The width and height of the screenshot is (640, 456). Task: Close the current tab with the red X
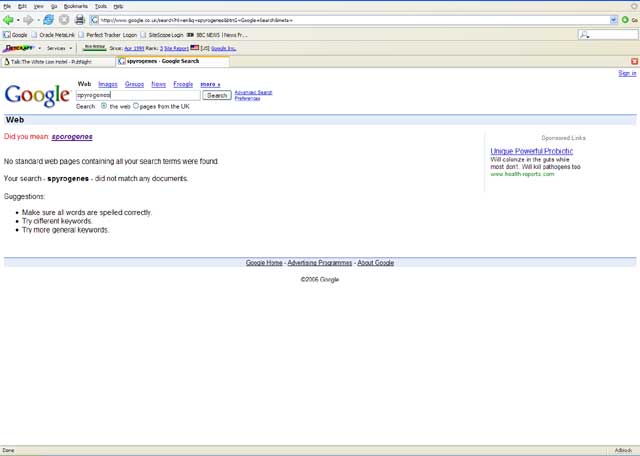634,61
